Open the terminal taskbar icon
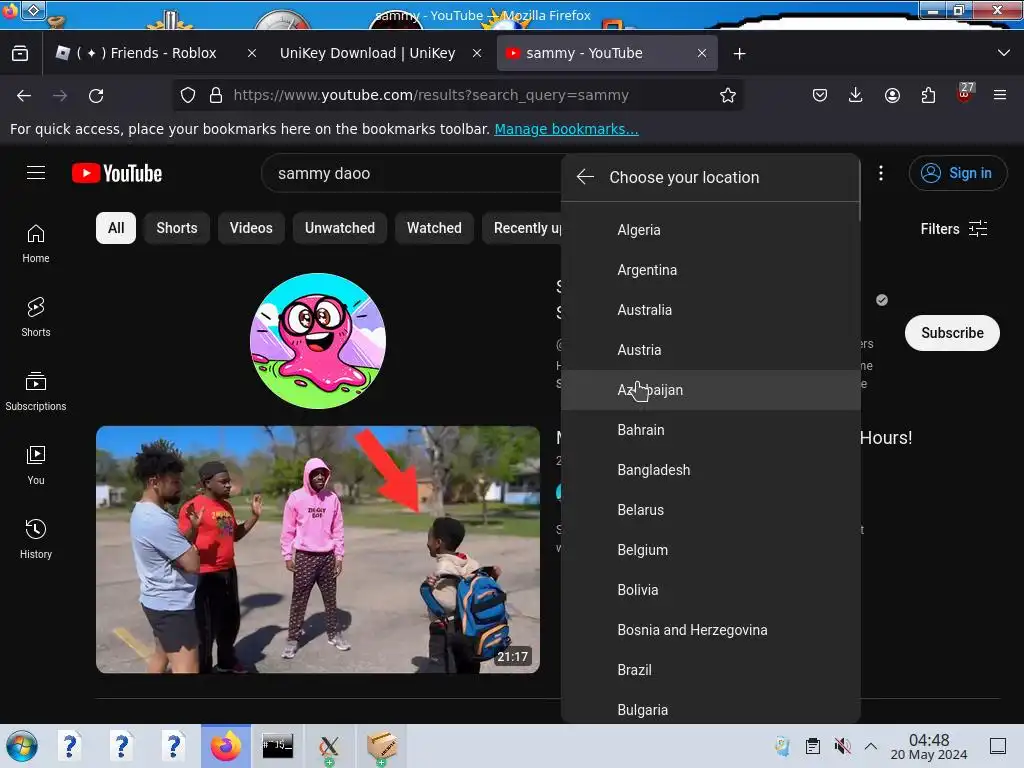Image resolution: width=1024 pixels, height=768 pixels. [278, 746]
